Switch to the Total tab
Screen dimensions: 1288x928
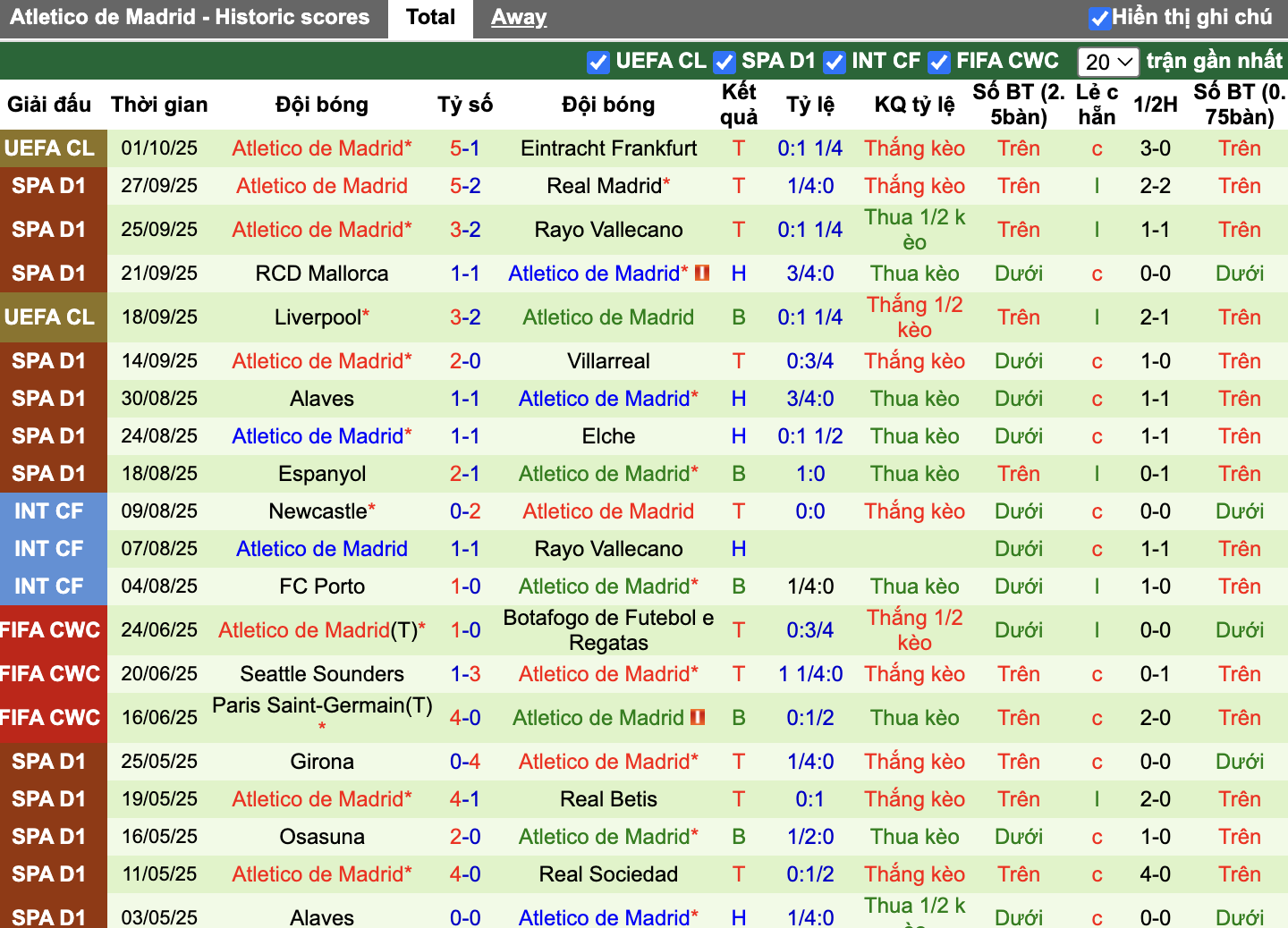(430, 18)
